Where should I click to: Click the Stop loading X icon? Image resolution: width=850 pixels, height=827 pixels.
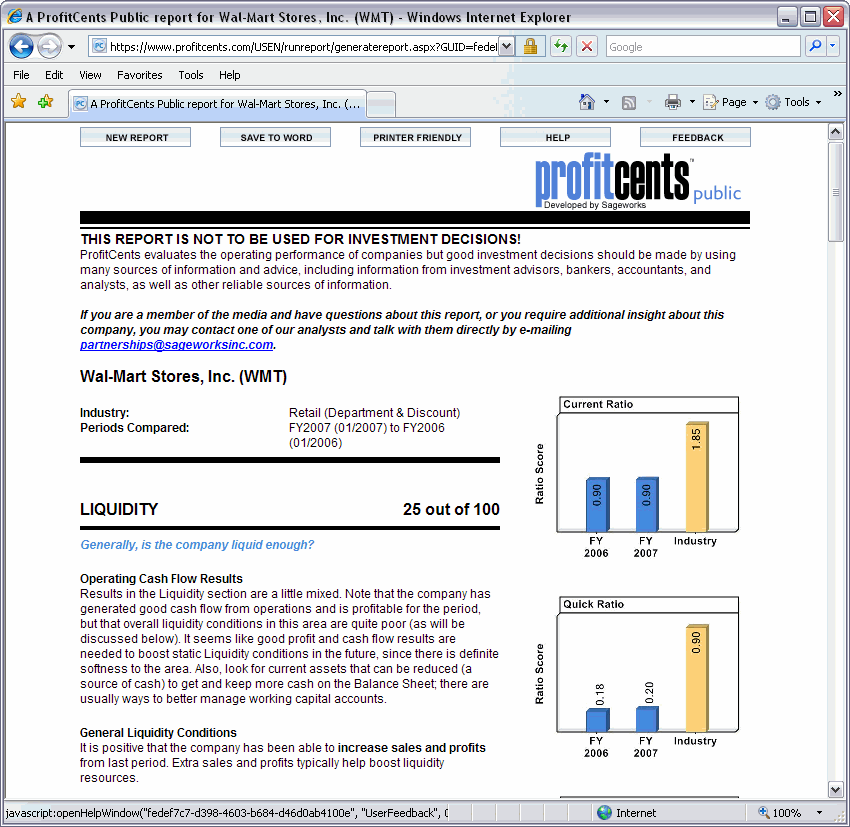click(x=587, y=46)
